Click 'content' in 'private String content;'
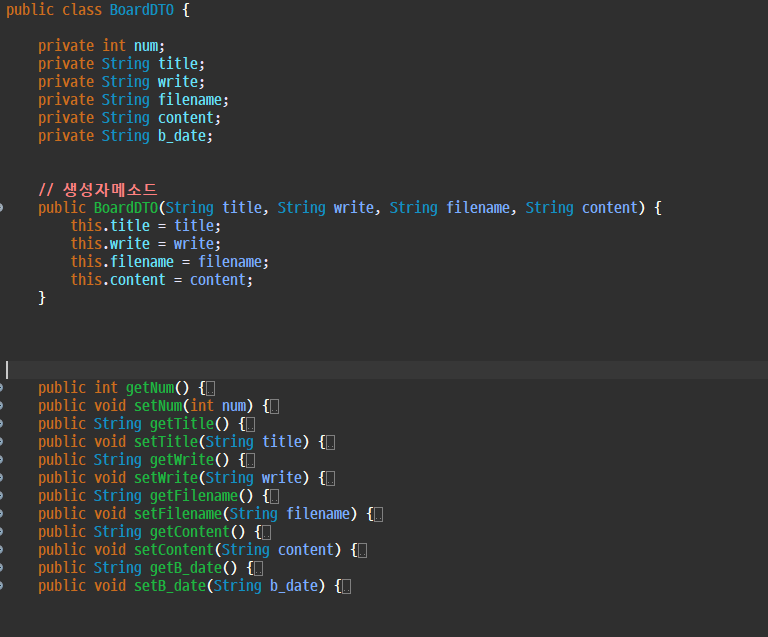This screenshot has height=637, width=768. (x=186, y=118)
